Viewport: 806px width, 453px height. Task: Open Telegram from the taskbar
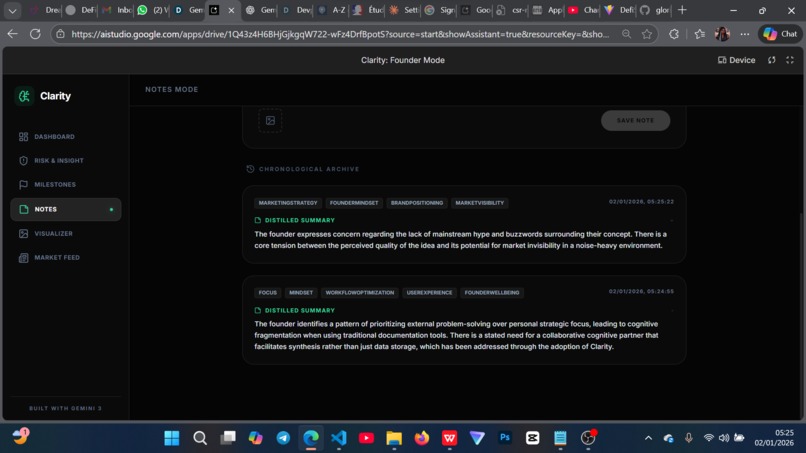click(x=283, y=438)
